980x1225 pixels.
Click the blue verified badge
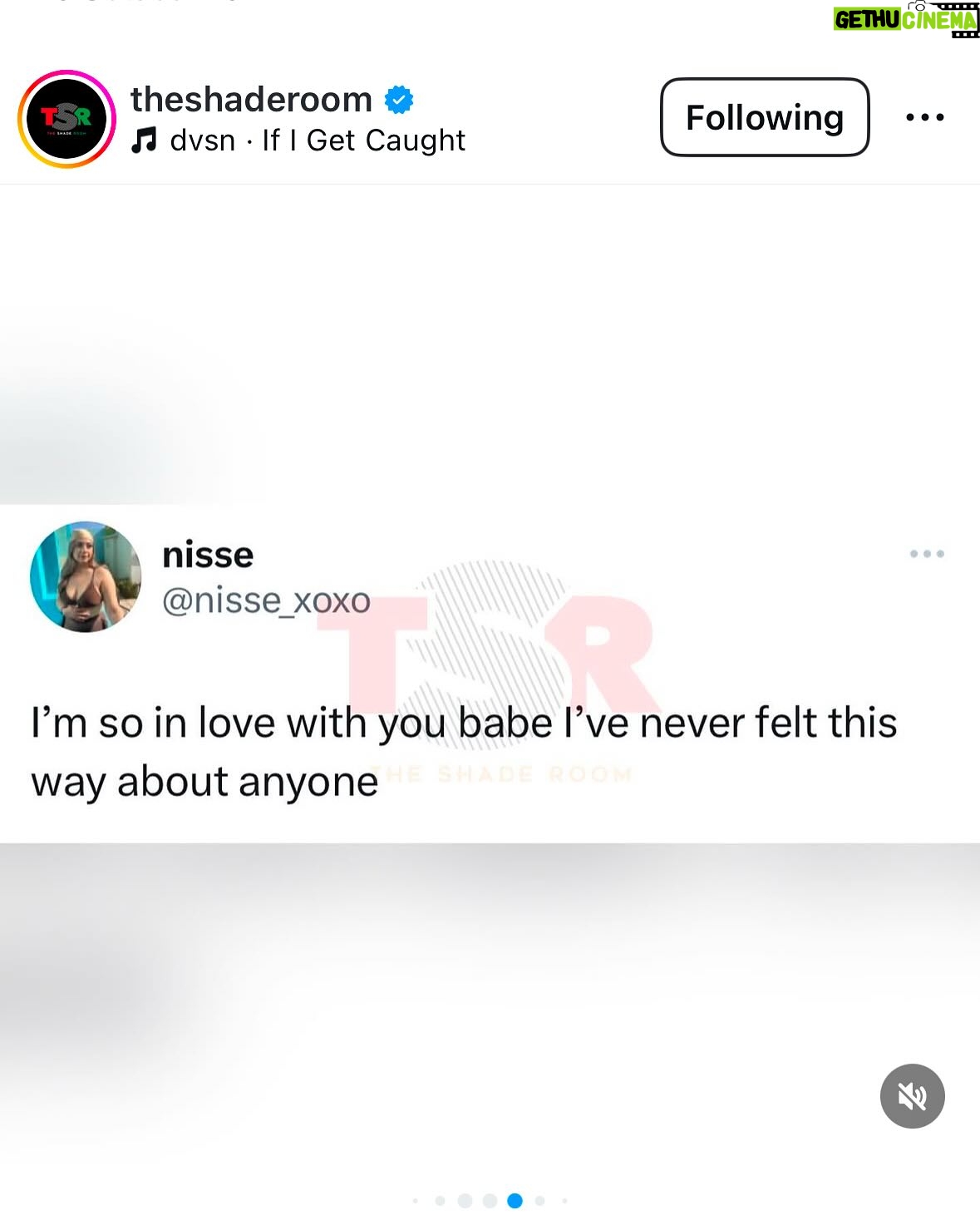tap(399, 100)
